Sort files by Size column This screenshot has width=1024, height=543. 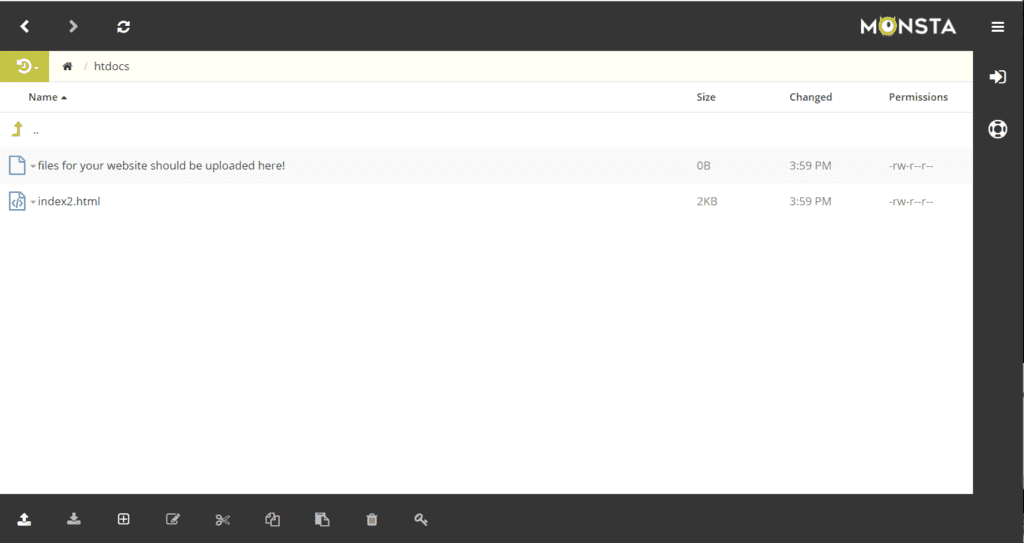(706, 97)
